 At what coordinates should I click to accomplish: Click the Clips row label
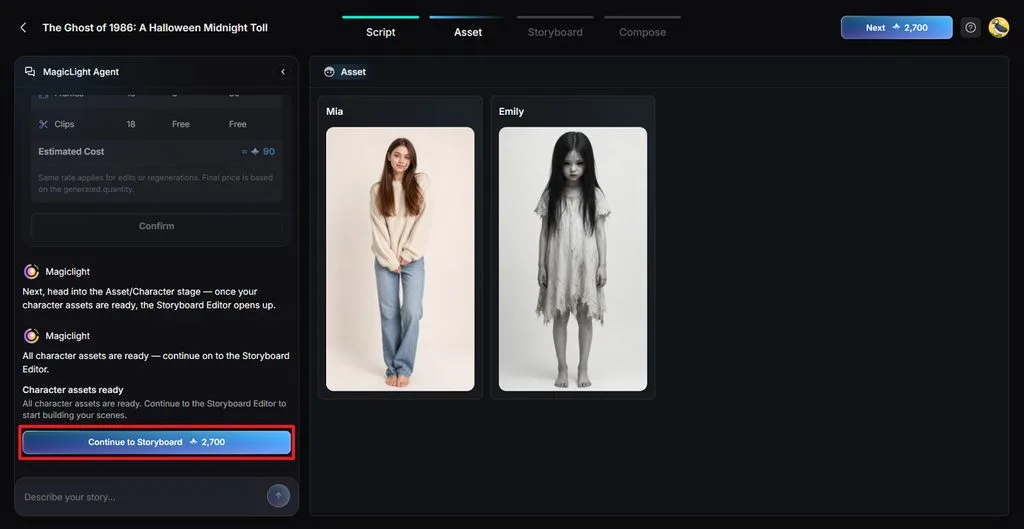point(65,124)
